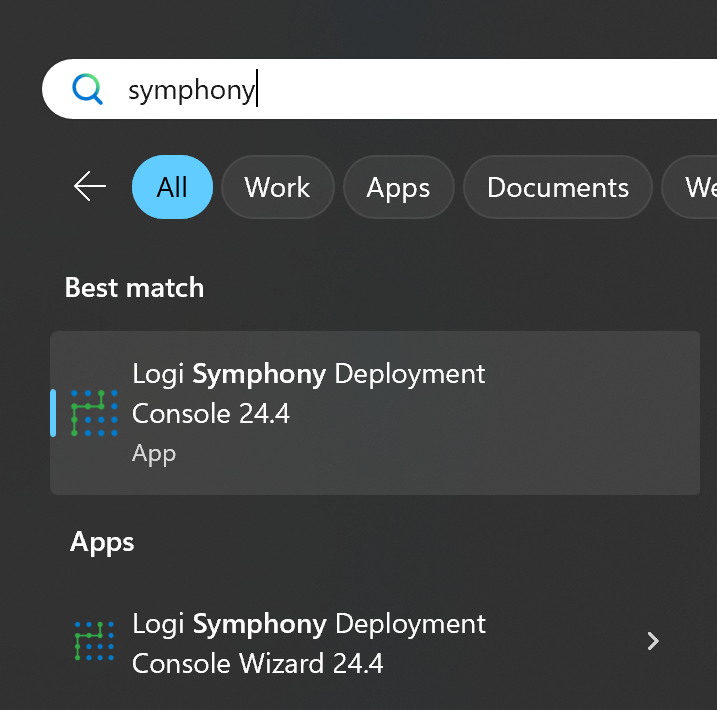Expand the Console Wizard result chevron
717x710 pixels.
653,641
